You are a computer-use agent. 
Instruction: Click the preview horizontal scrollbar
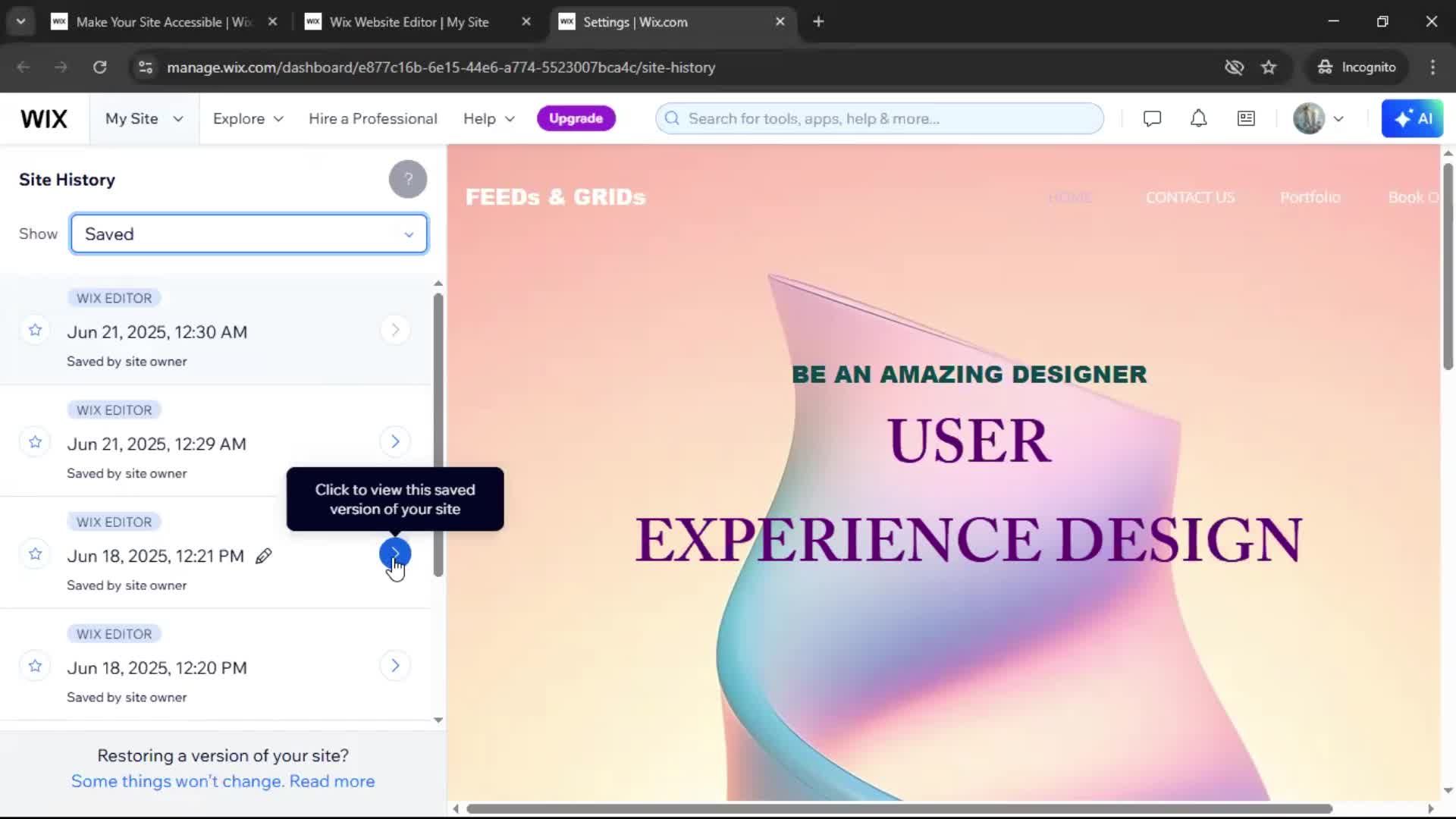(x=899, y=809)
